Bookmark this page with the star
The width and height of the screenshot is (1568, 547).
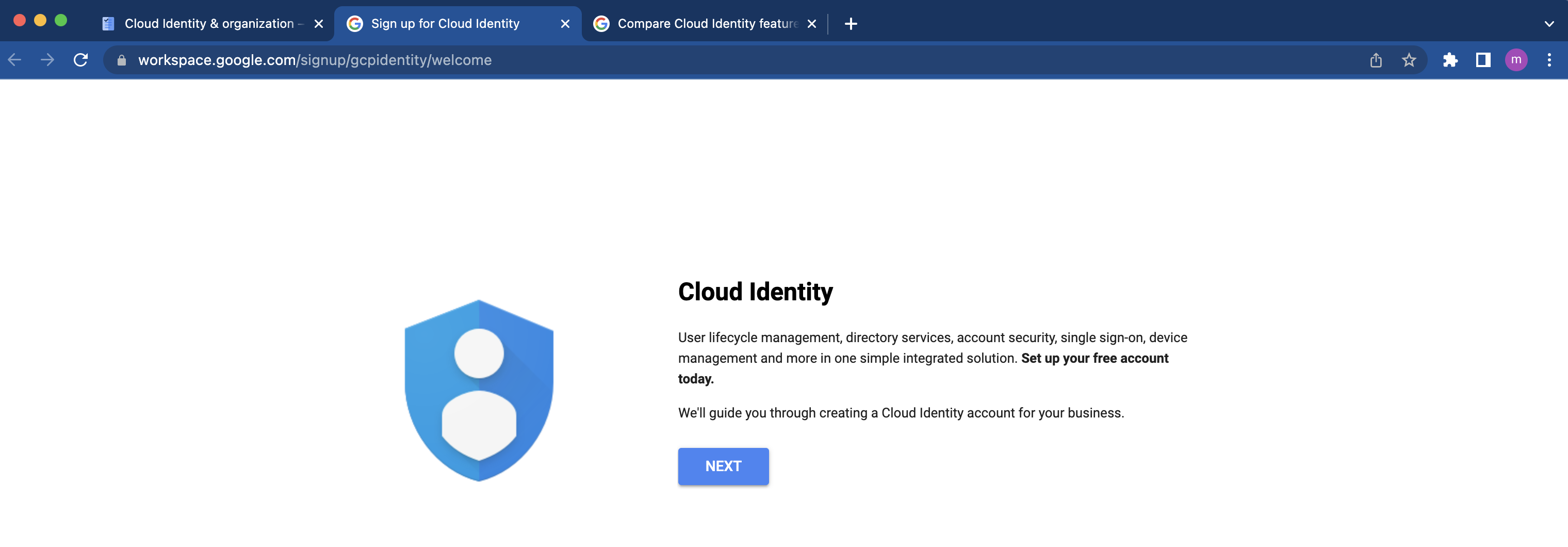(1409, 60)
